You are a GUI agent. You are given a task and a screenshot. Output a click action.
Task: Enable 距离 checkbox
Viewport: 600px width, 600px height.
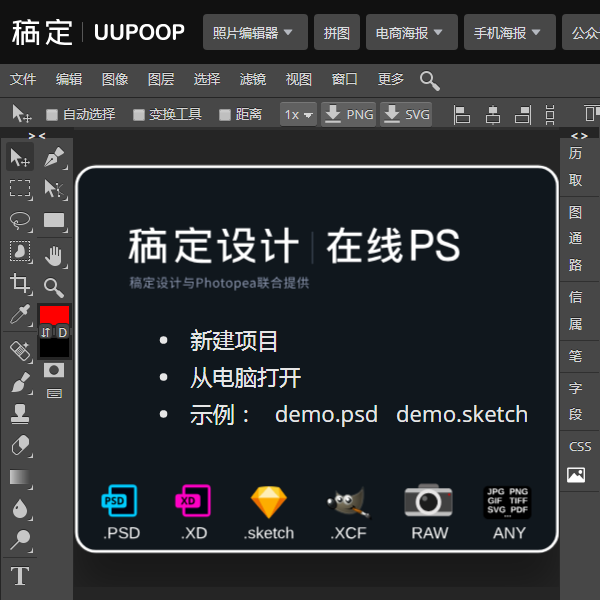(x=225, y=114)
